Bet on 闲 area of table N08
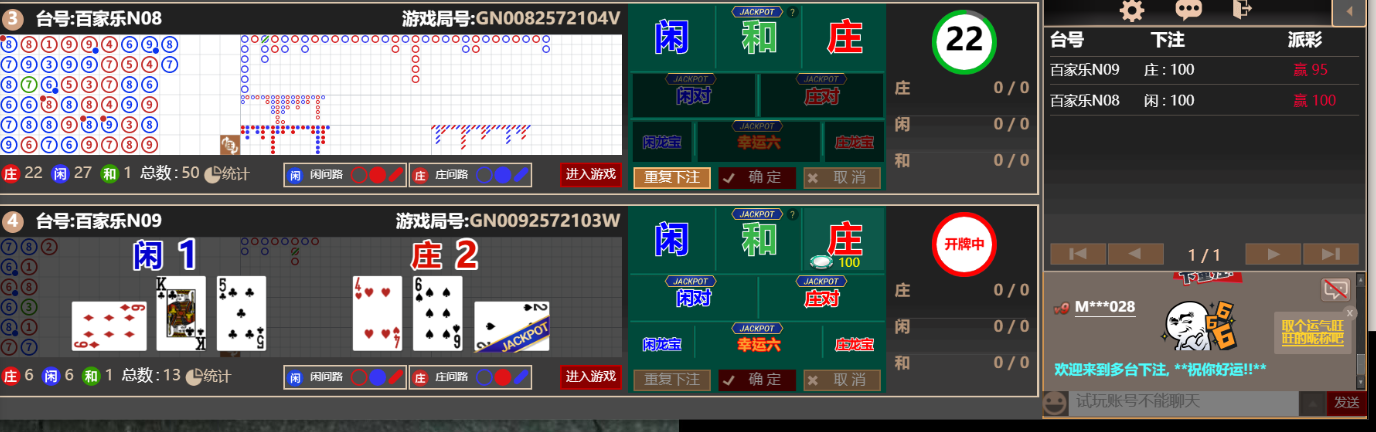 [x=671, y=37]
